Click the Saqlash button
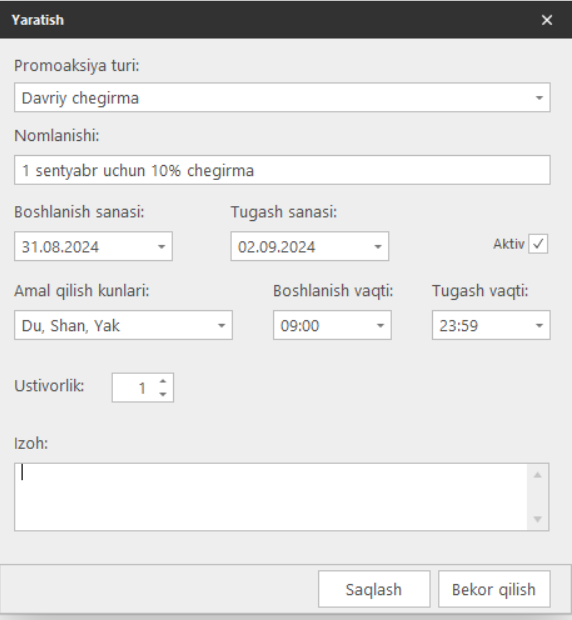 pyautogui.click(x=374, y=589)
